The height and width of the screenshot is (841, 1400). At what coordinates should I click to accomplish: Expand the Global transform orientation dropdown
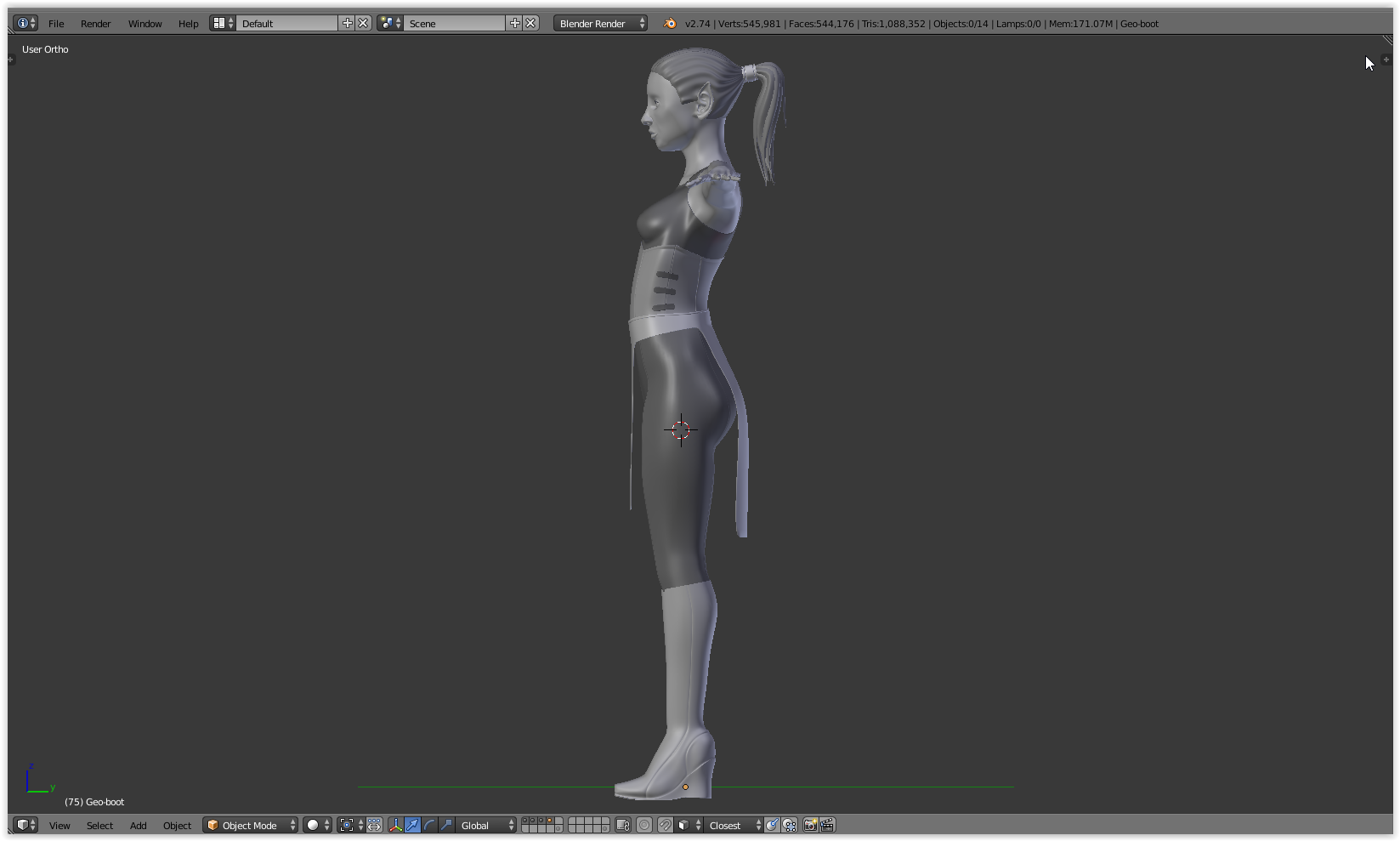[x=487, y=825]
